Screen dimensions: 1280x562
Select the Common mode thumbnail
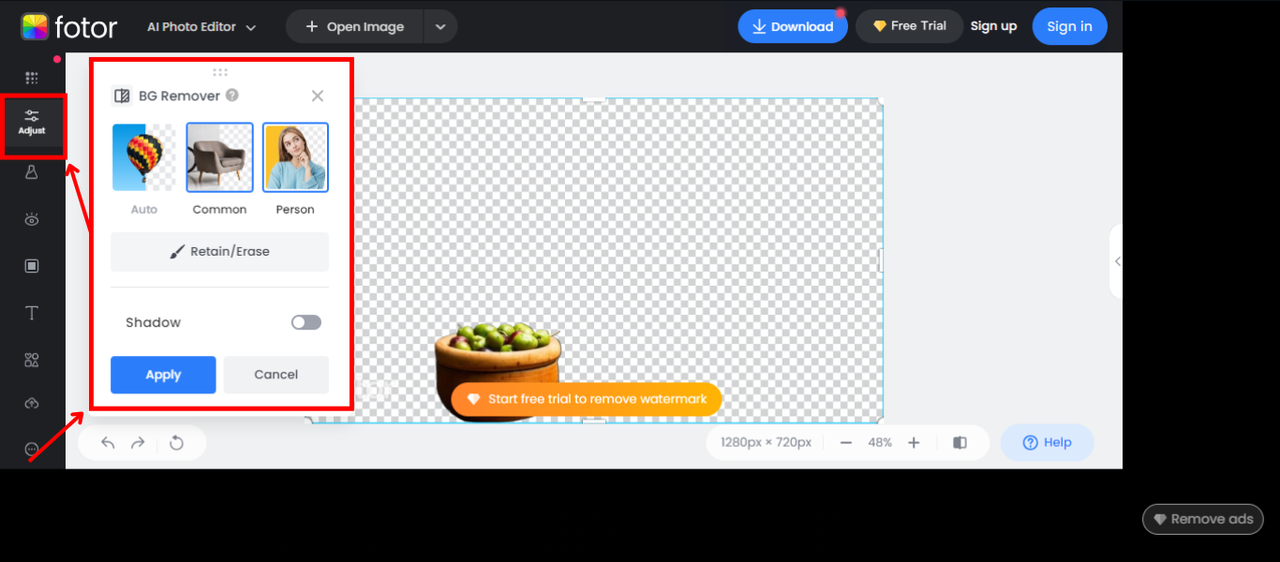click(x=219, y=157)
